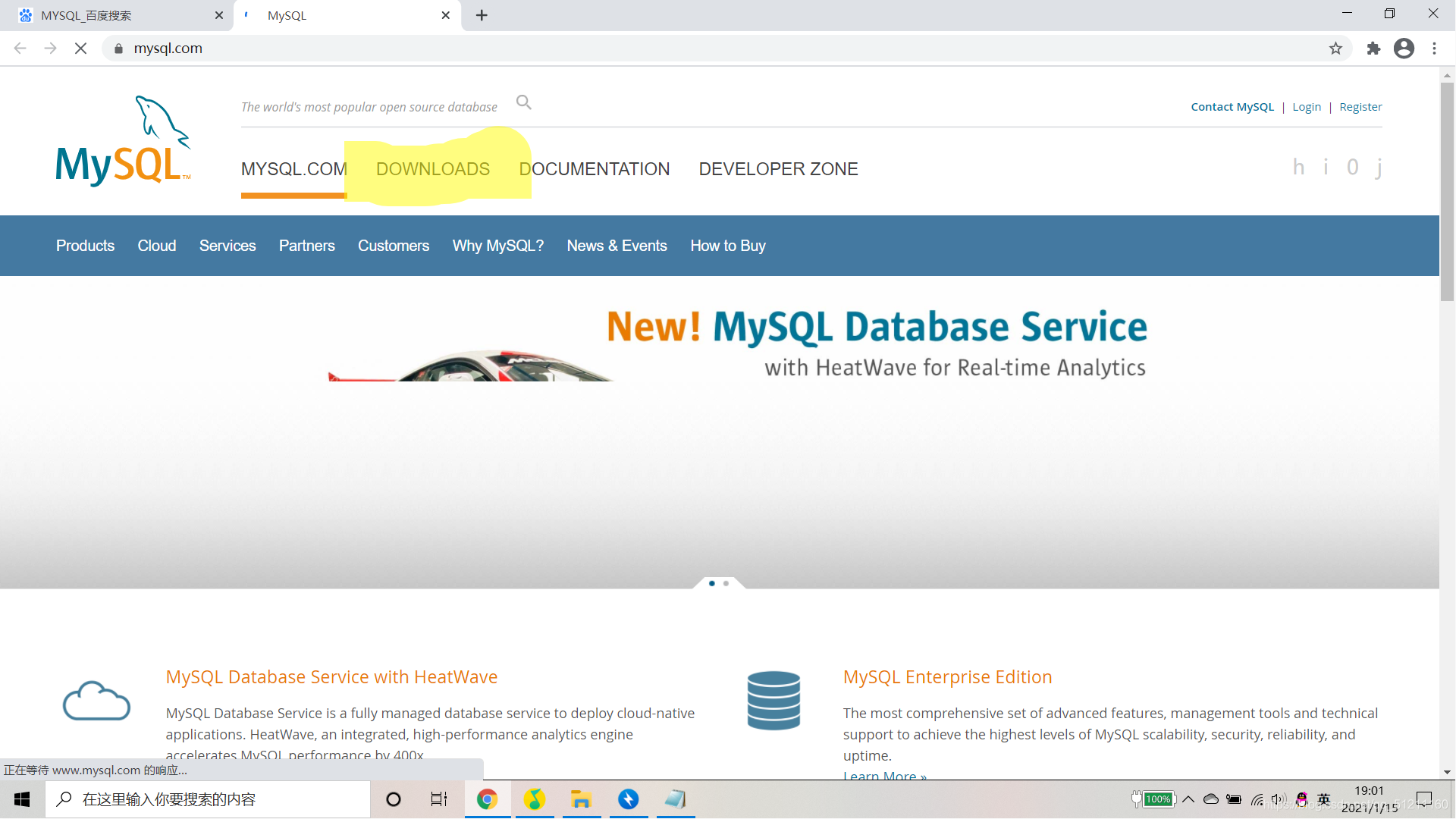Screen dimensions: 1456x819
Task: Click the cloud icon beside HeatWave section
Action: [x=96, y=701]
